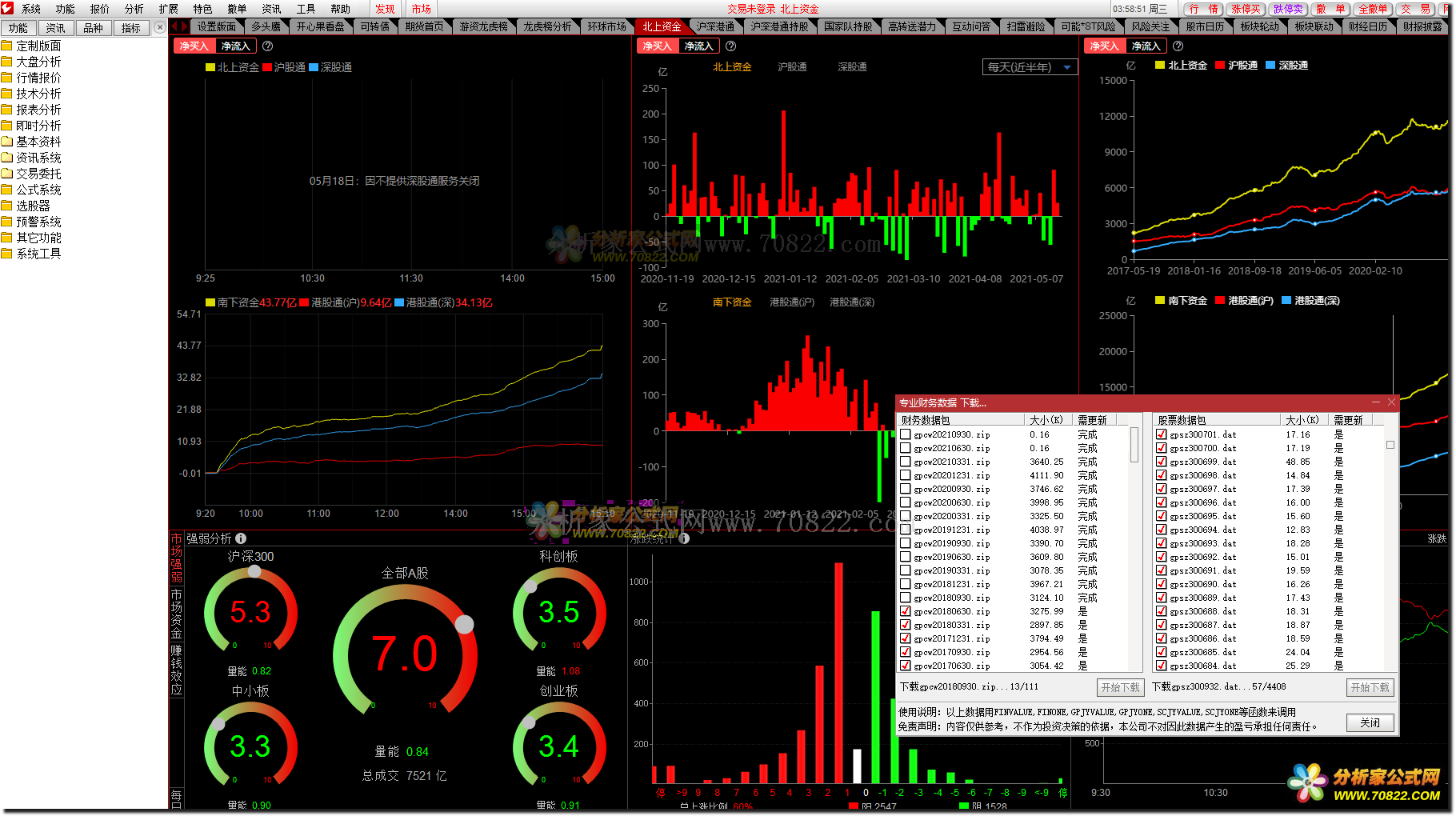Viewport: 1456px width, 816px height.
Task: Check the gpcw20210331.zip checkbox
Action: 906,462
